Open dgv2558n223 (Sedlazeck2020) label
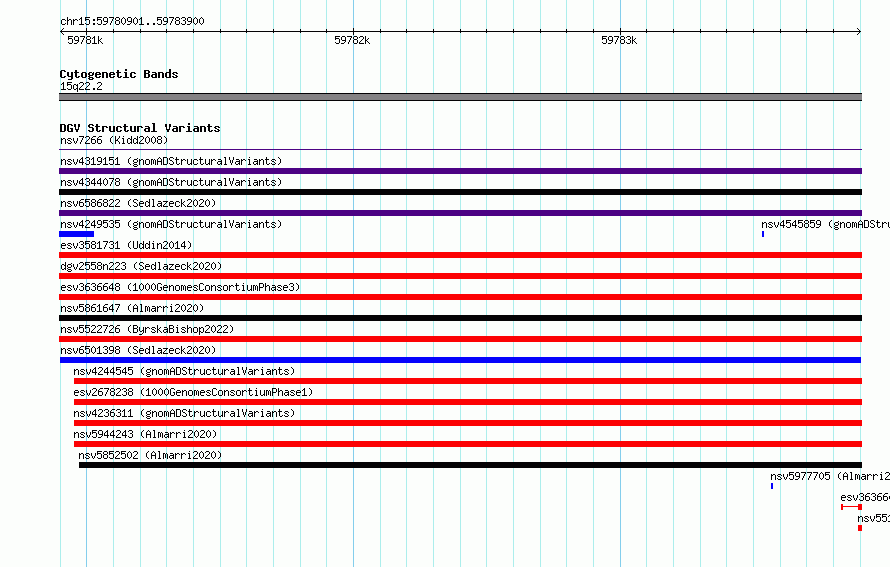 141,266
